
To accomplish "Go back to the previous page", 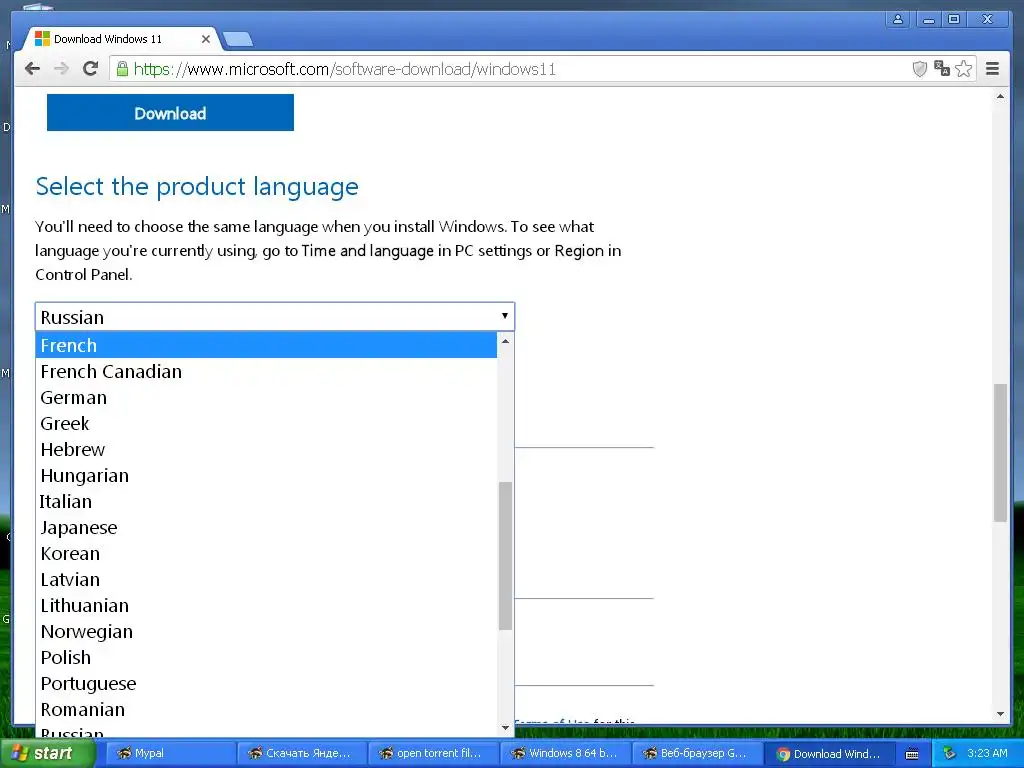I will coord(32,69).
